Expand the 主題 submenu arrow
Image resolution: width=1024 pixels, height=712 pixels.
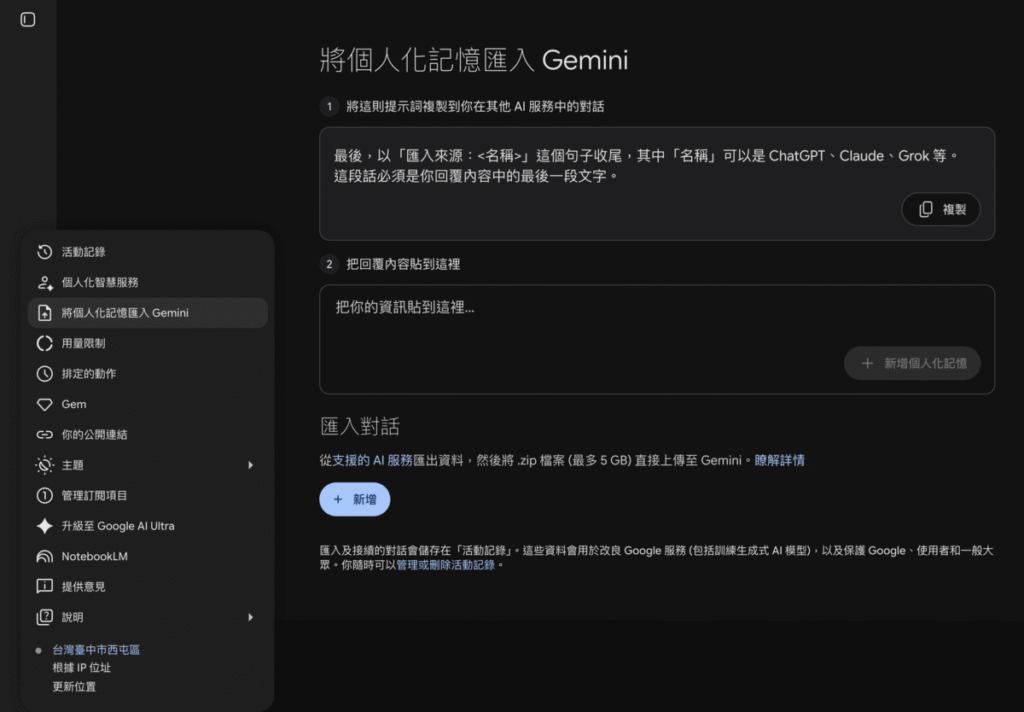point(250,465)
